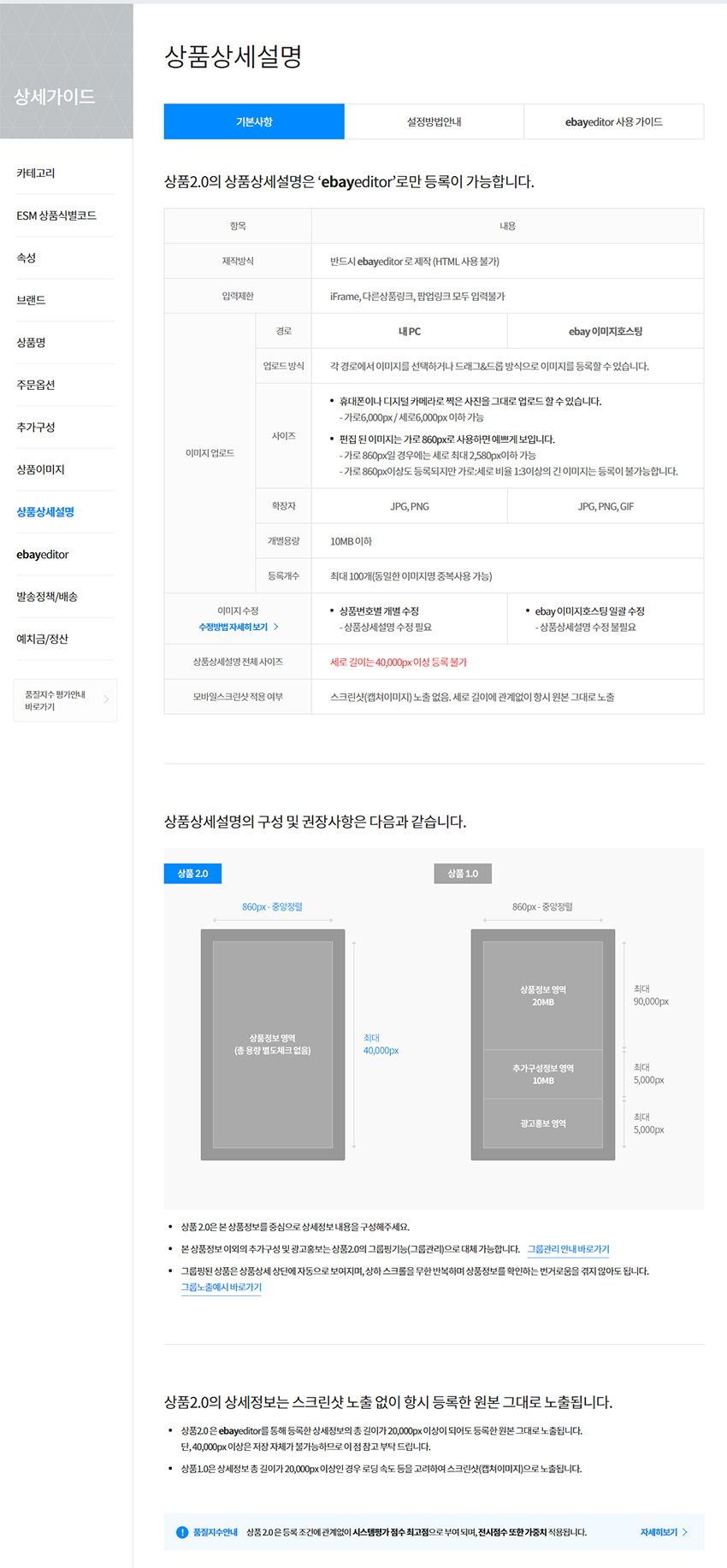Go to 발송정책/배송 sidebar item
This screenshot has width=727, height=1568.
point(47,597)
